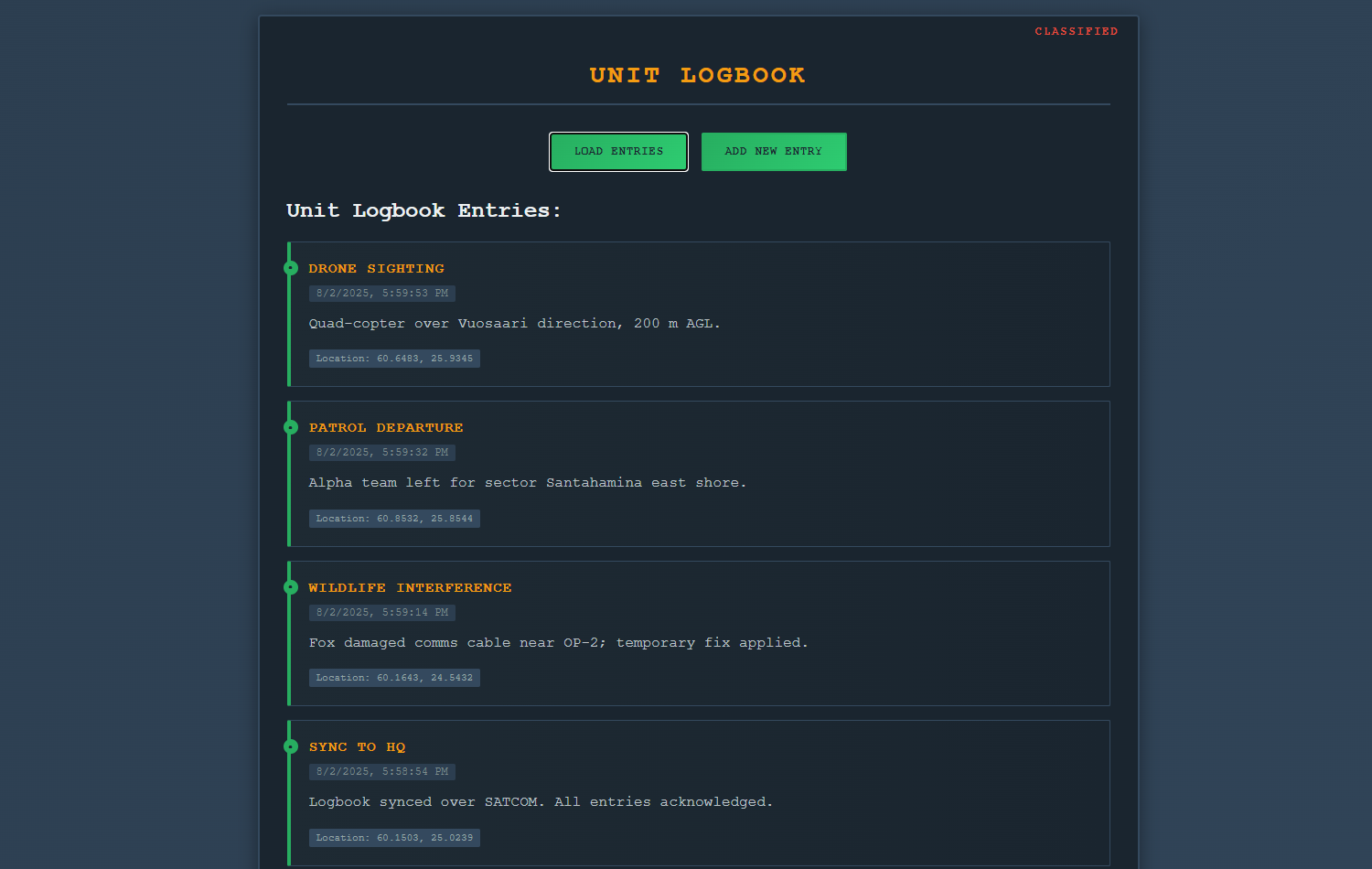Image resolution: width=1372 pixels, height=869 pixels.
Task: Click the 5:59:32 PM timestamp badge
Action: pos(382,453)
